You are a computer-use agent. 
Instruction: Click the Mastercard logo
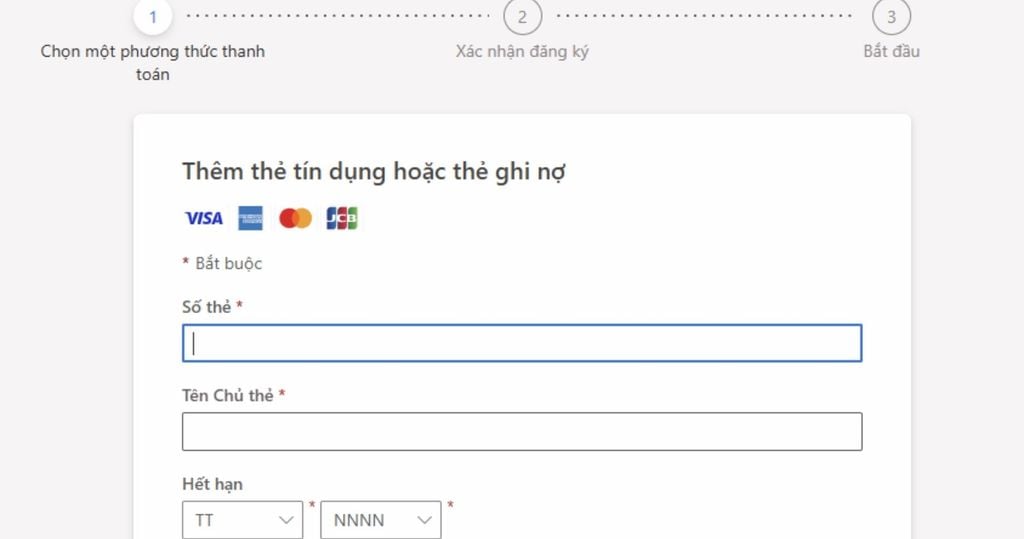(295, 218)
